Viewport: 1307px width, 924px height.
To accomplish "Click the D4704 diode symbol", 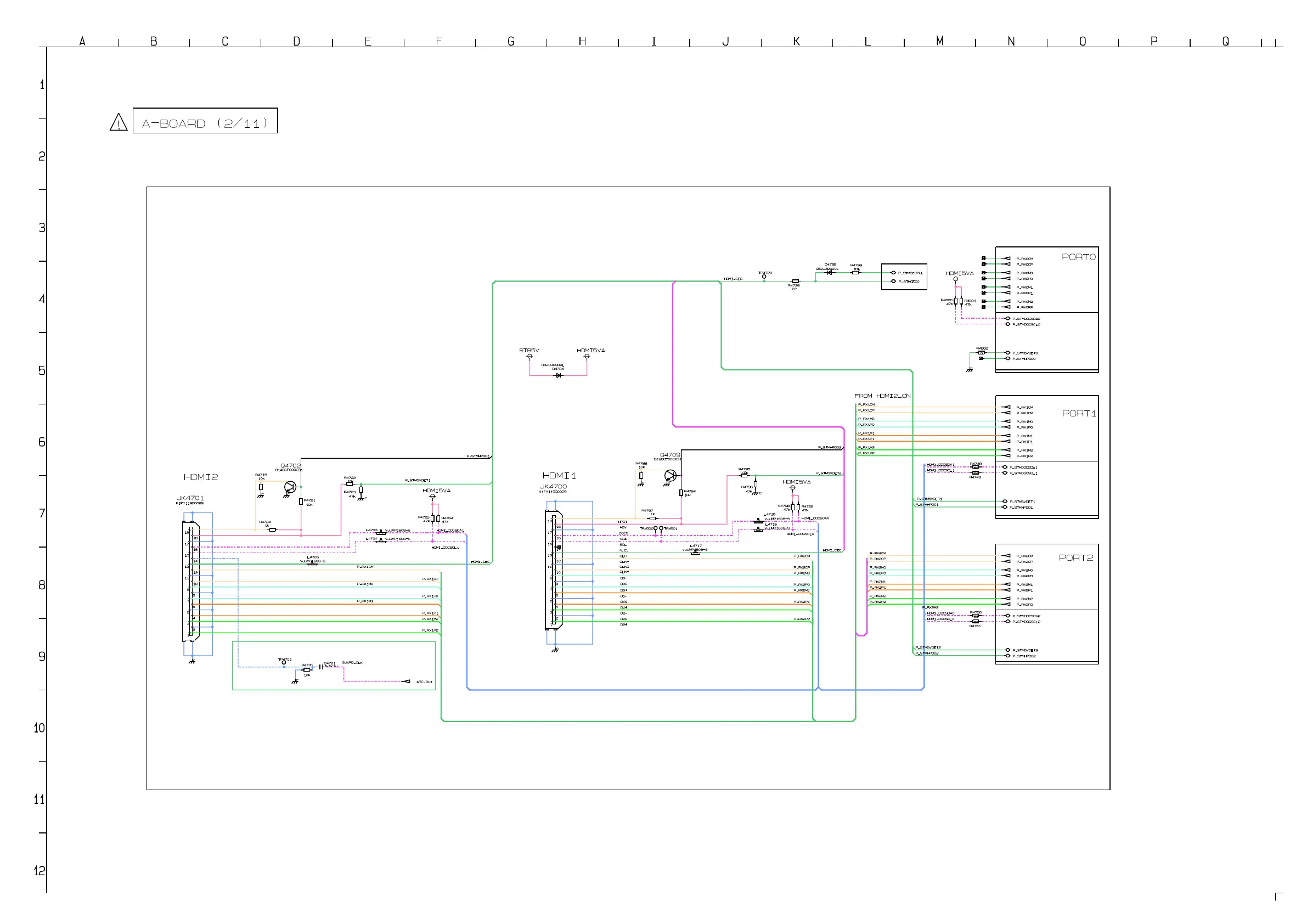I will (x=559, y=376).
